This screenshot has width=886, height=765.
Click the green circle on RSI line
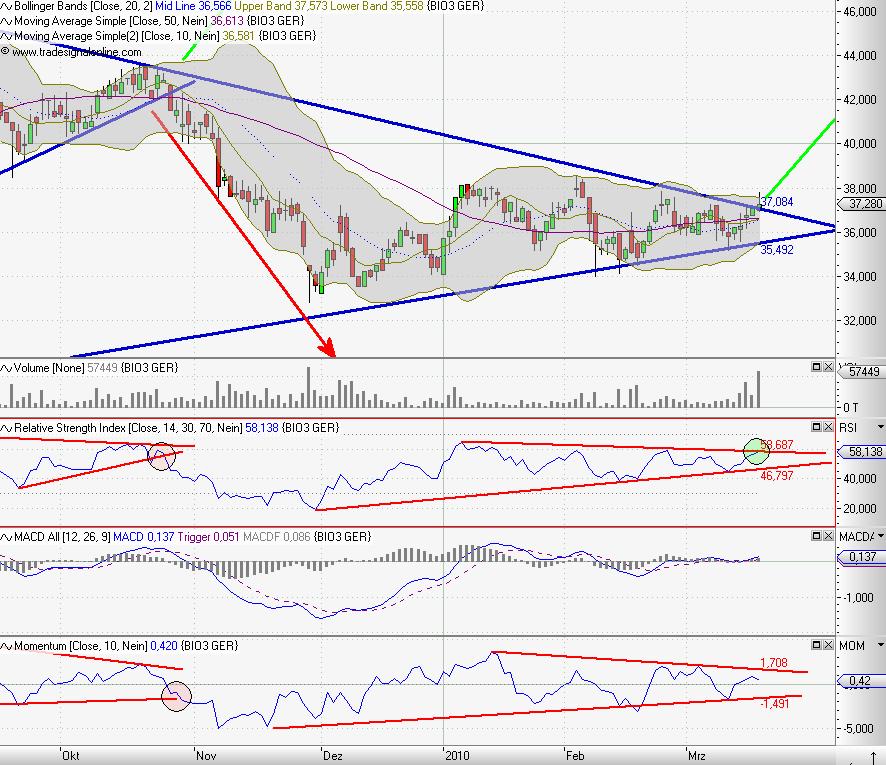tap(757, 451)
